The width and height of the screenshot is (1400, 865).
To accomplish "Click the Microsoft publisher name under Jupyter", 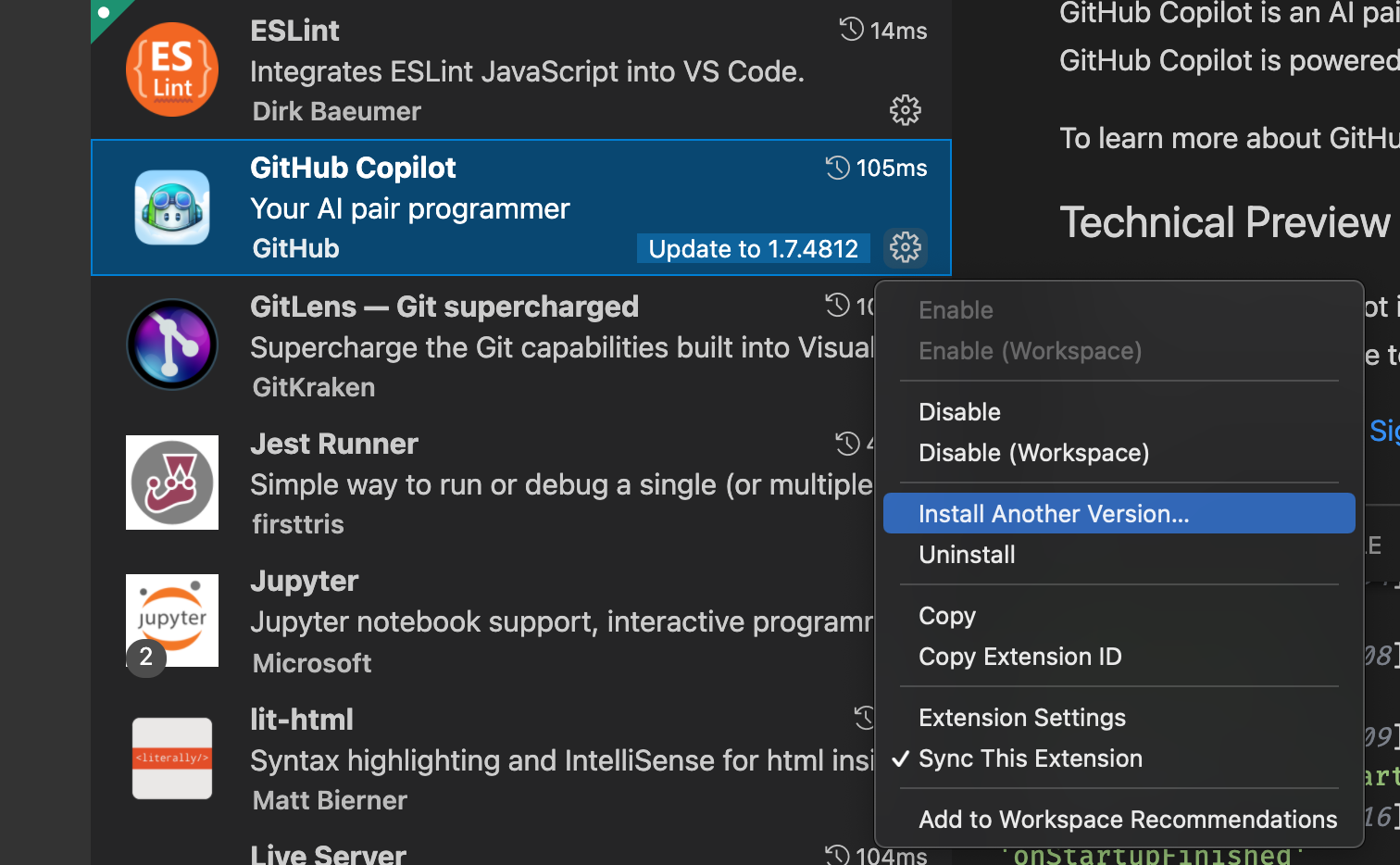I will click(x=312, y=663).
